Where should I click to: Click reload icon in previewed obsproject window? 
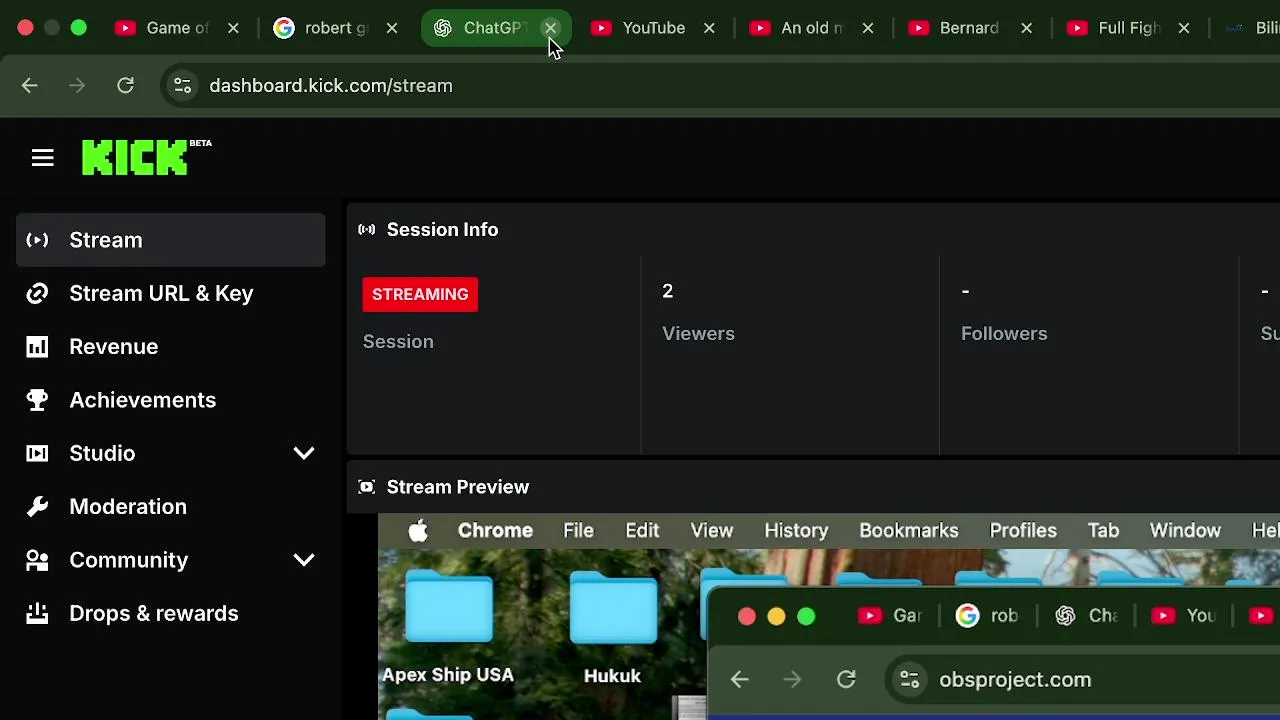pyautogui.click(x=846, y=680)
